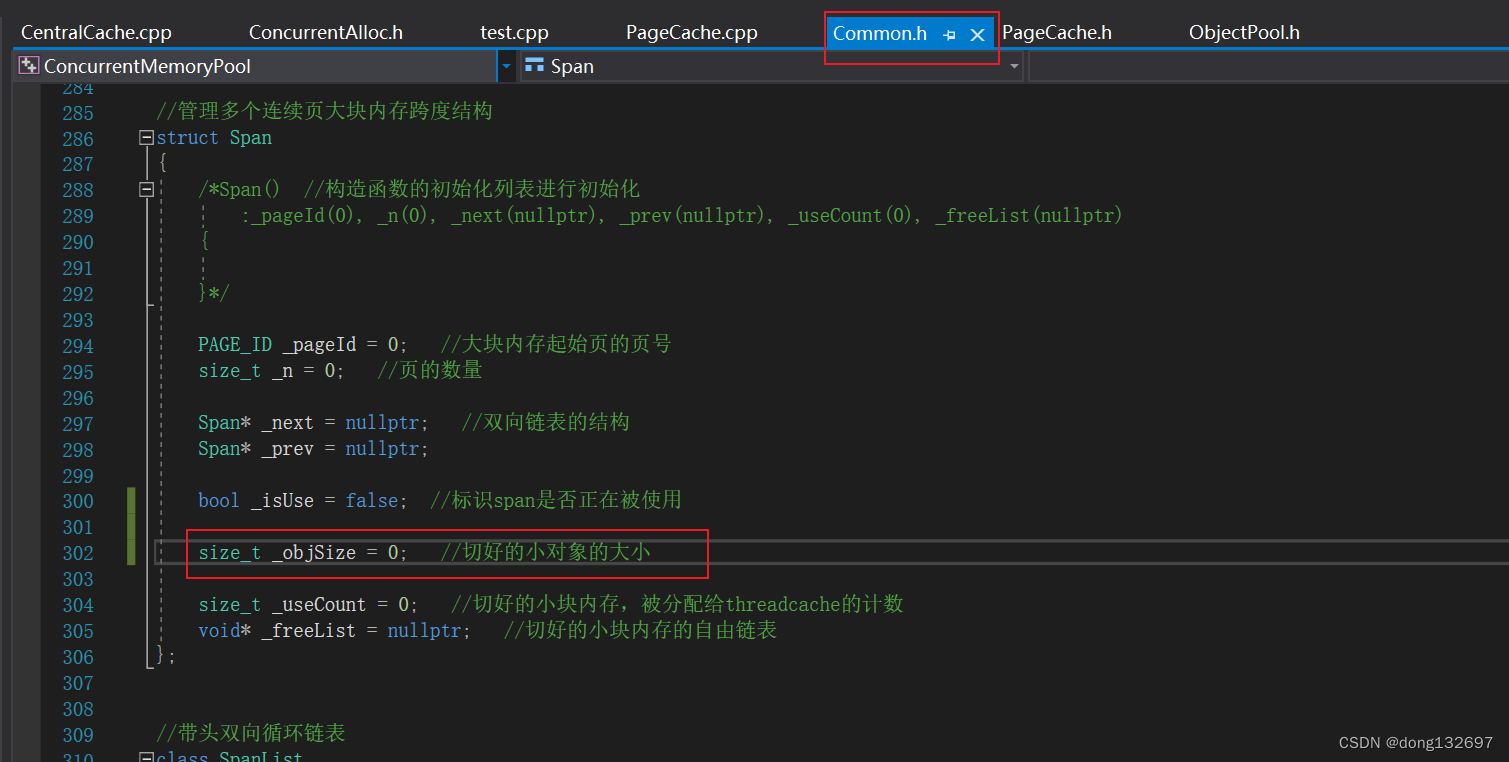This screenshot has width=1509, height=762.
Task: Click line number 302 in the gutter
Action: [77, 553]
